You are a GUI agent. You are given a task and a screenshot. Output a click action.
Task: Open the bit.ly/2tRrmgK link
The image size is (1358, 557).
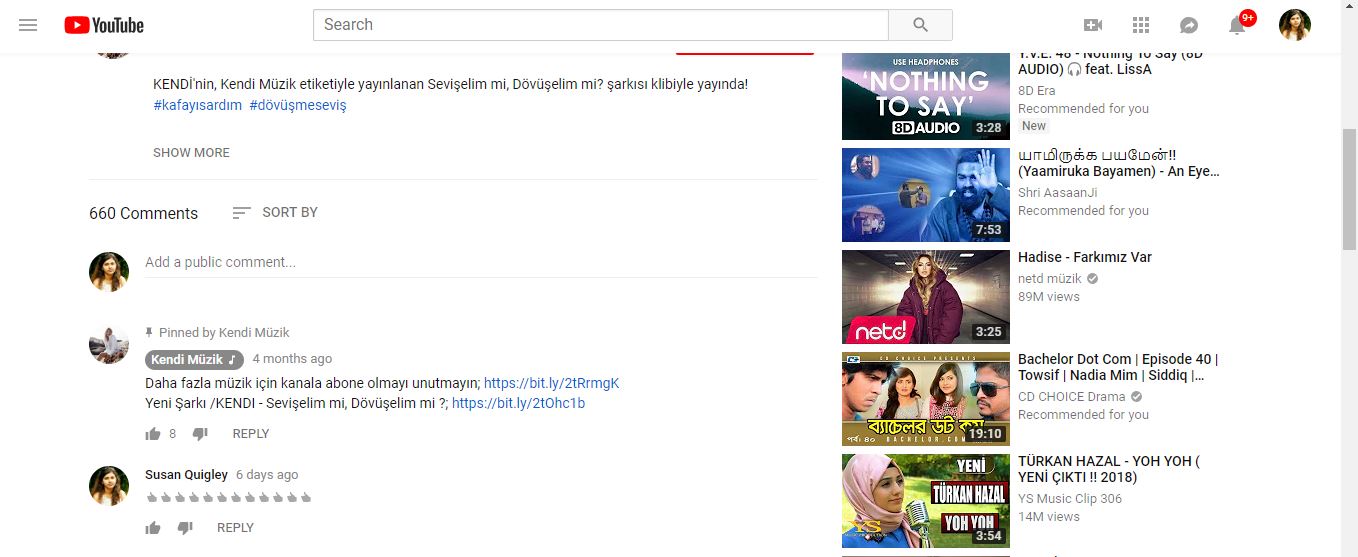click(552, 383)
